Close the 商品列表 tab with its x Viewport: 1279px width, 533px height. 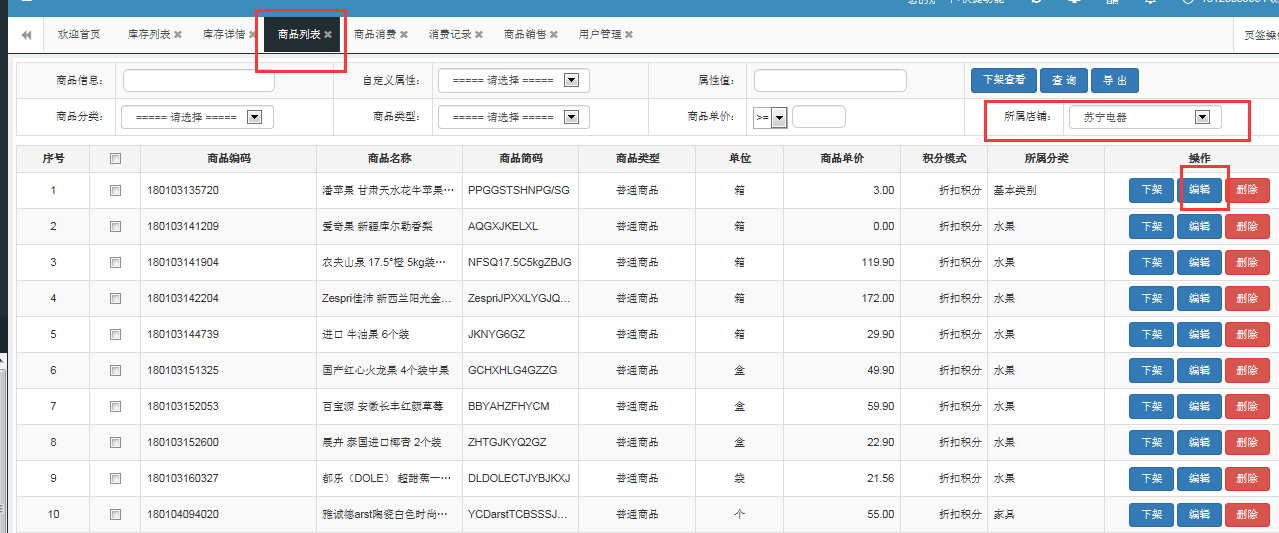[328, 34]
